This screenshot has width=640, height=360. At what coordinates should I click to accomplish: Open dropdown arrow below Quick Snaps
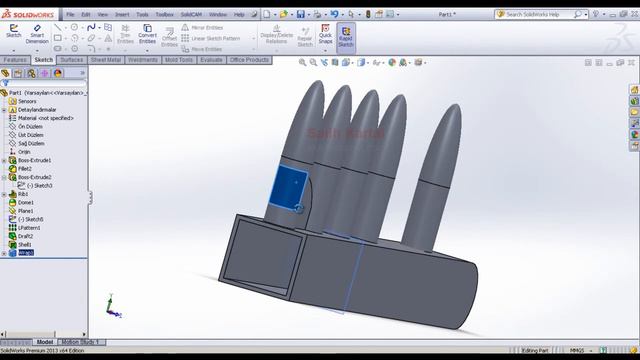pyautogui.click(x=325, y=51)
